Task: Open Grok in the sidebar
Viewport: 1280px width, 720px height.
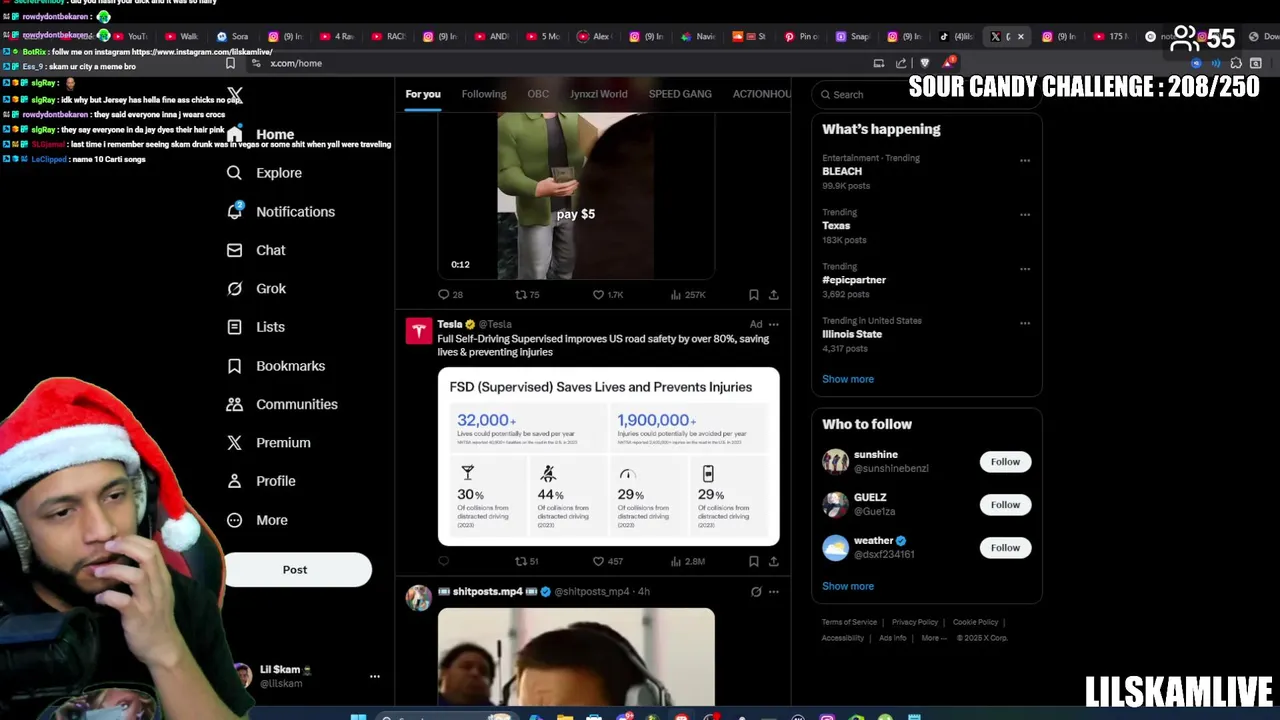Action: [257, 288]
